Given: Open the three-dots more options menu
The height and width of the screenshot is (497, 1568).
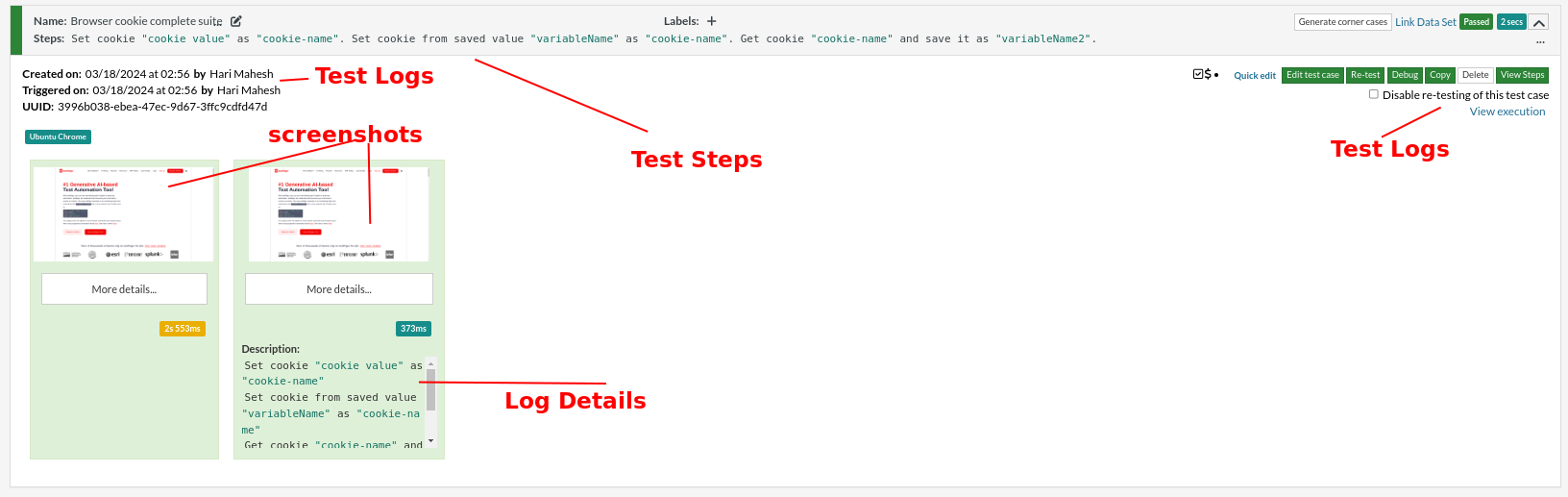Looking at the screenshot, I should tap(1540, 41).
